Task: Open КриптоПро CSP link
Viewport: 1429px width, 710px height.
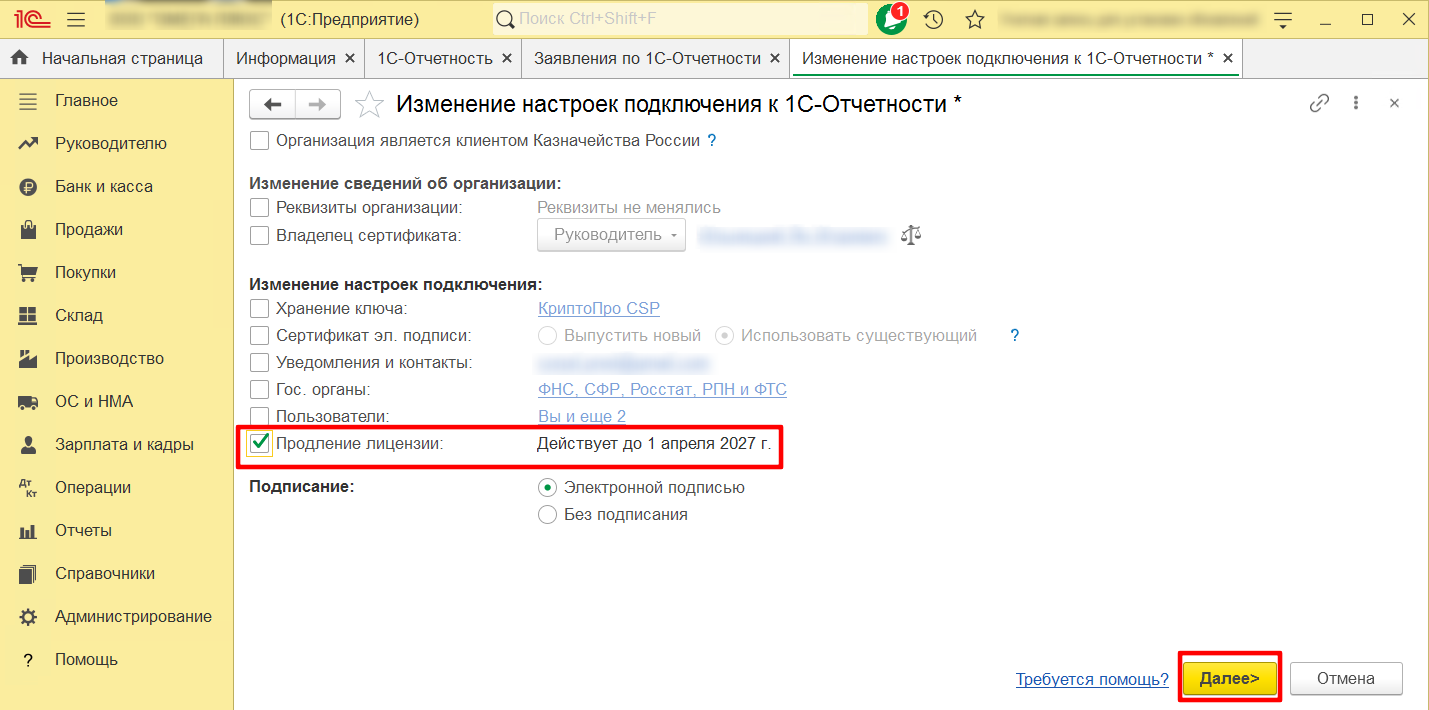Action: [599, 309]
